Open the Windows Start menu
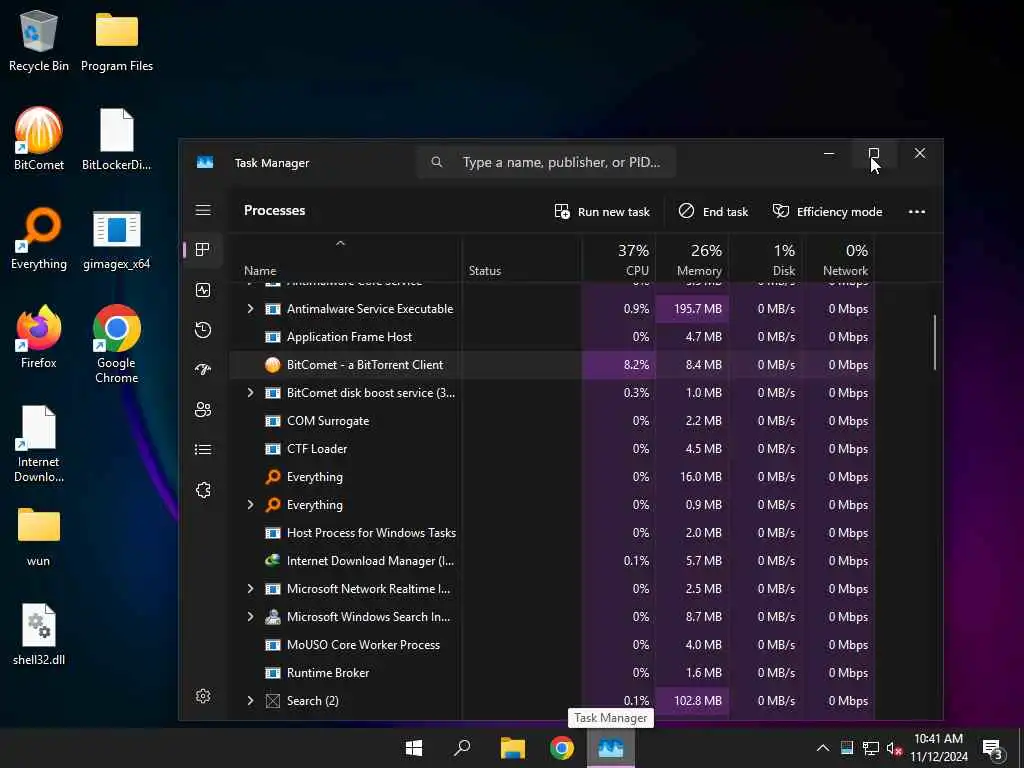 pyautogui.click(x=414, y=748)
